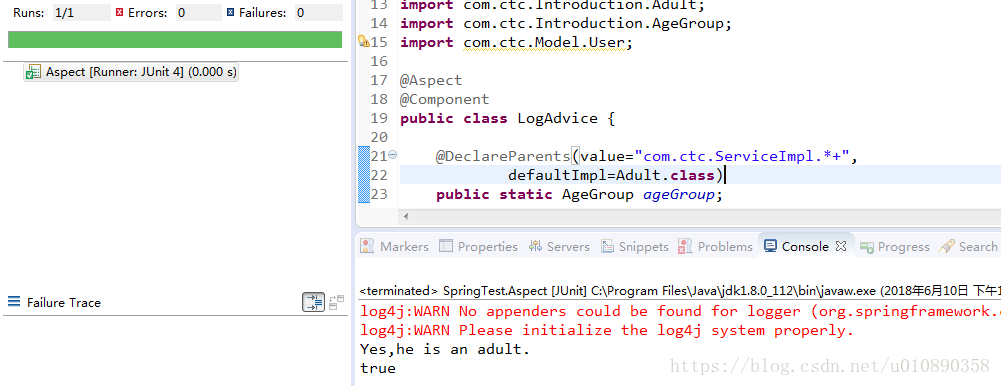Viewport: 1001px width, 386px height.
Task: Click the Failure Trace stack icon
Action: click(x=14, y=302)
